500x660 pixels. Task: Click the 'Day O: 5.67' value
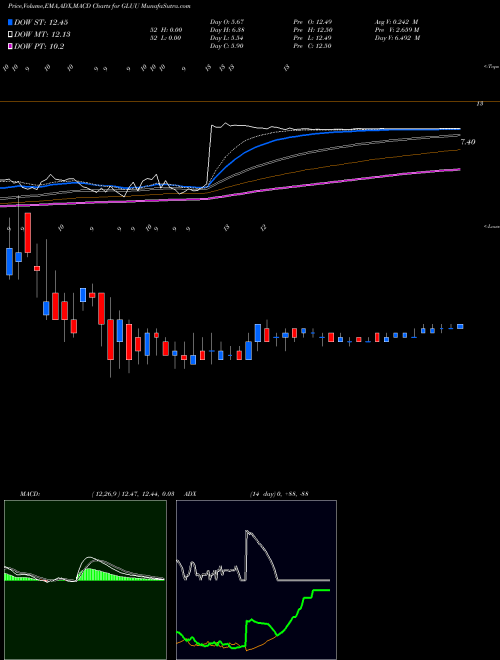pyautogui.click(x=227, y=22)
